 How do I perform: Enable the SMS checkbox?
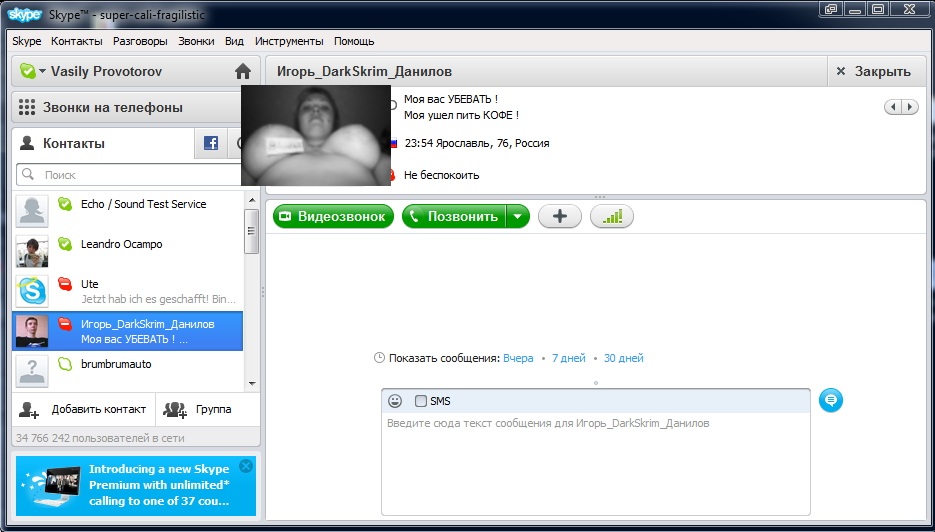coord(420,401)
